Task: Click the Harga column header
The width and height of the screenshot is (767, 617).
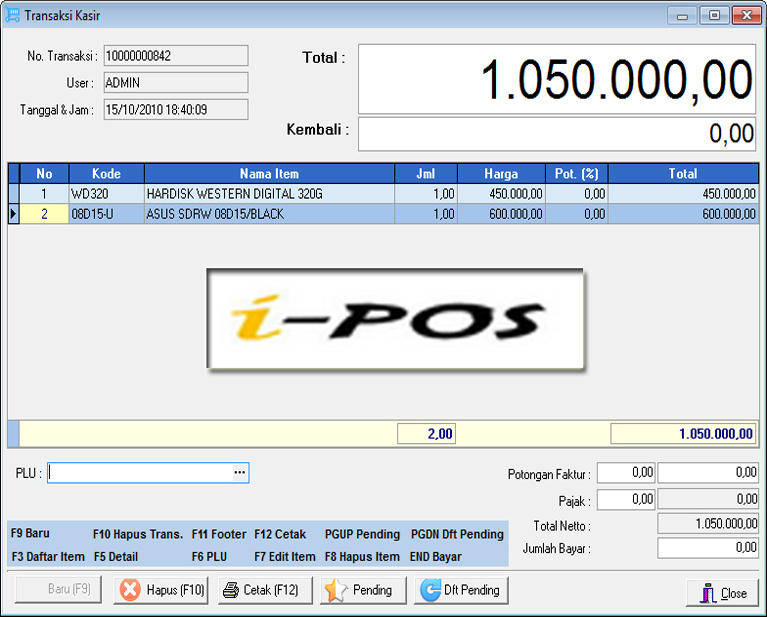Action: click(501, 174)
